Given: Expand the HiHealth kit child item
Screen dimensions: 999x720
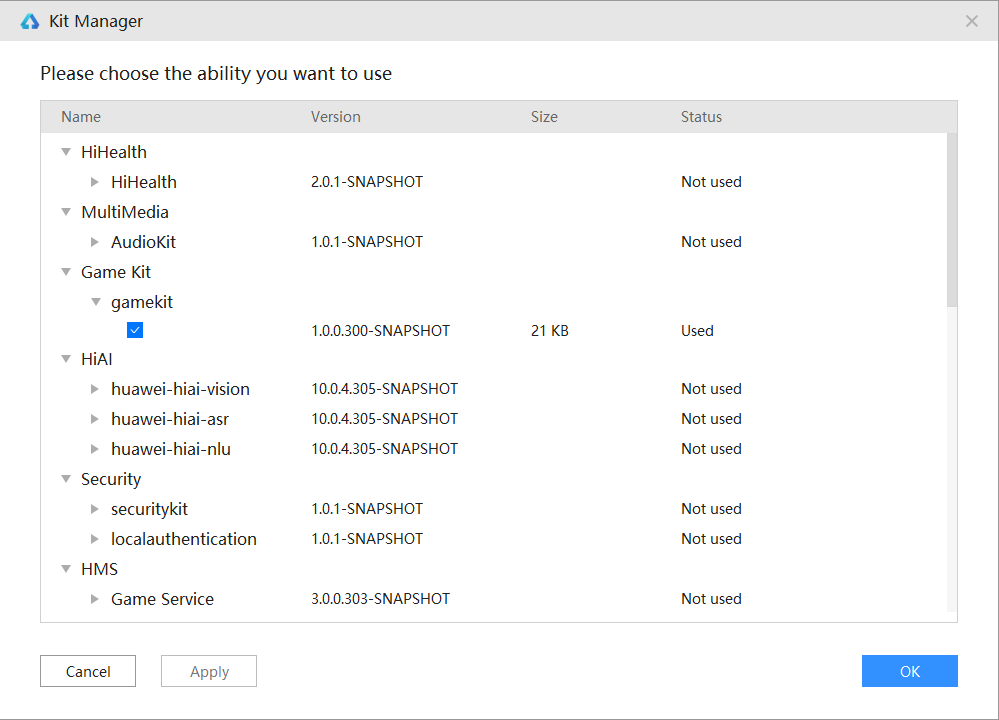Looking at the screenshot, I should tap(95, 182).
